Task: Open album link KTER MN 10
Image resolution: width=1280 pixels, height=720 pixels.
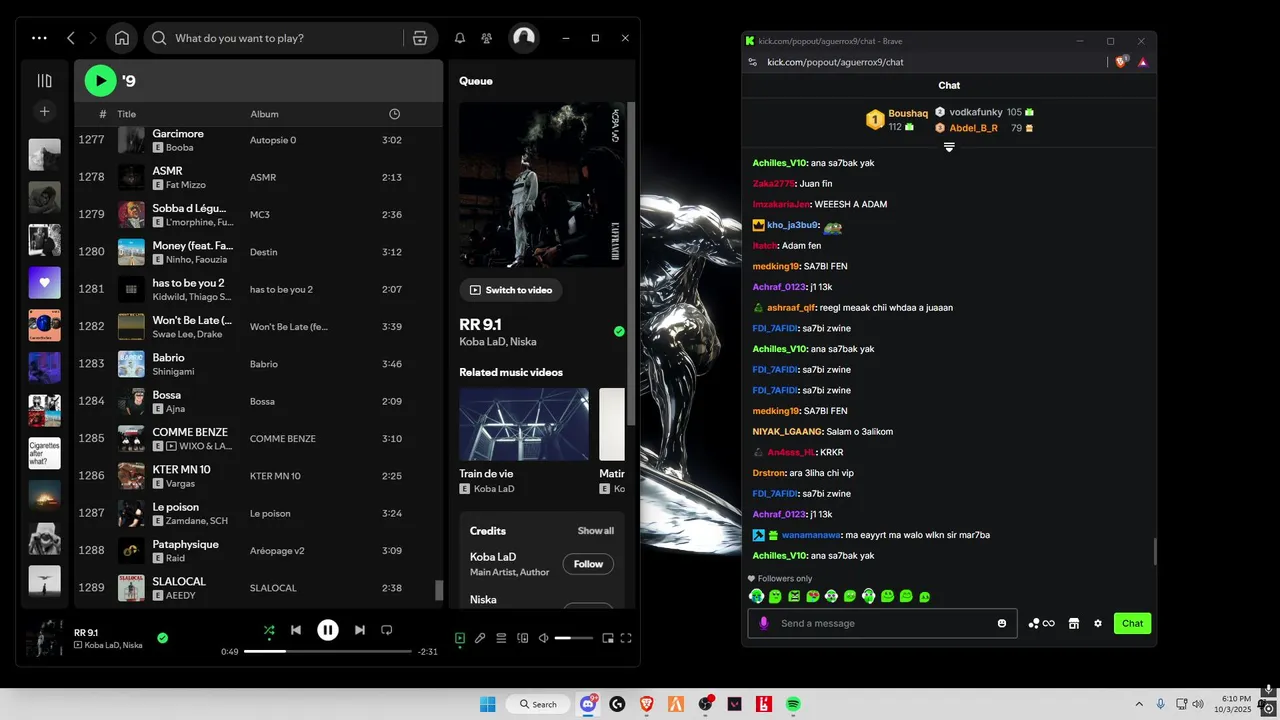Action: click(275, 476)
